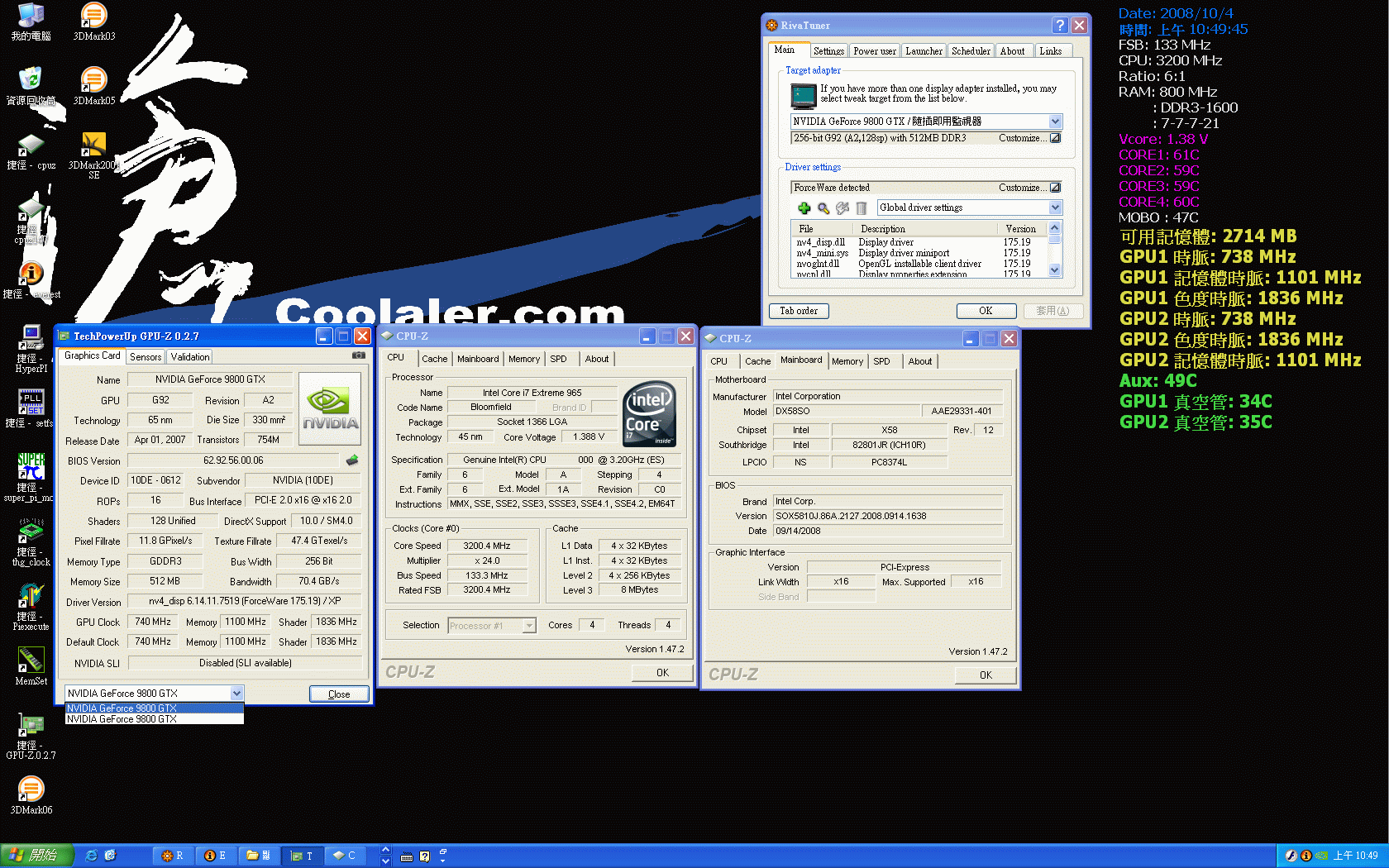The height and width of the screenshot is (868, 1389).
Task: Click the GPU-Z screenshot camera icon
Action: (359, 355)
